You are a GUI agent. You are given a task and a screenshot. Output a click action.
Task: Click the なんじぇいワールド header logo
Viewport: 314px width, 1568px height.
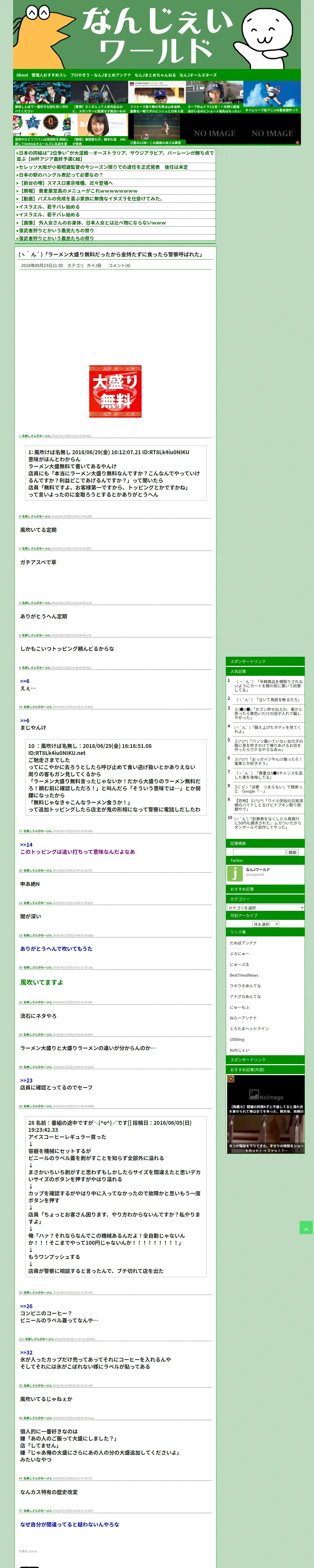point(157,34)
